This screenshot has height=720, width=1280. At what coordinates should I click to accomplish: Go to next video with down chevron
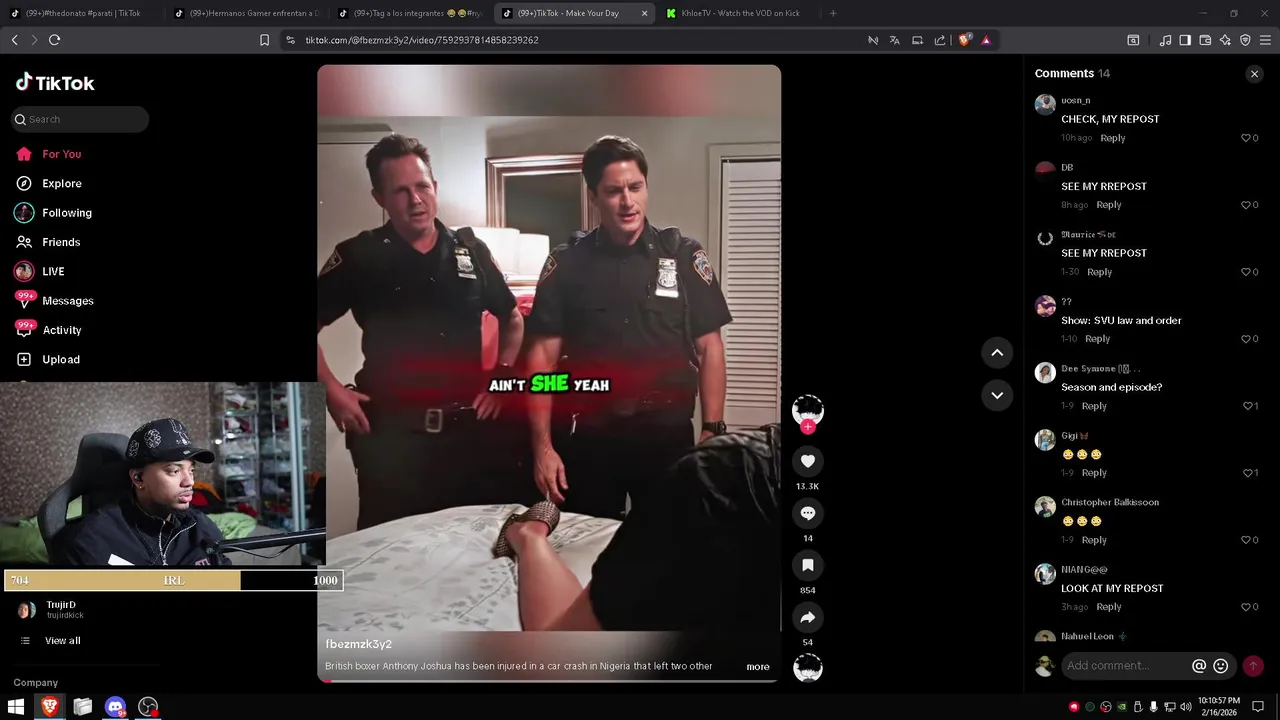tap(997, 395)
